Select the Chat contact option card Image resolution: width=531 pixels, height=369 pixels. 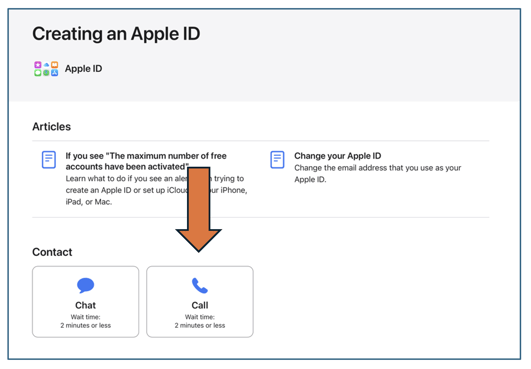pyautogui.click(x=85, y=302)
